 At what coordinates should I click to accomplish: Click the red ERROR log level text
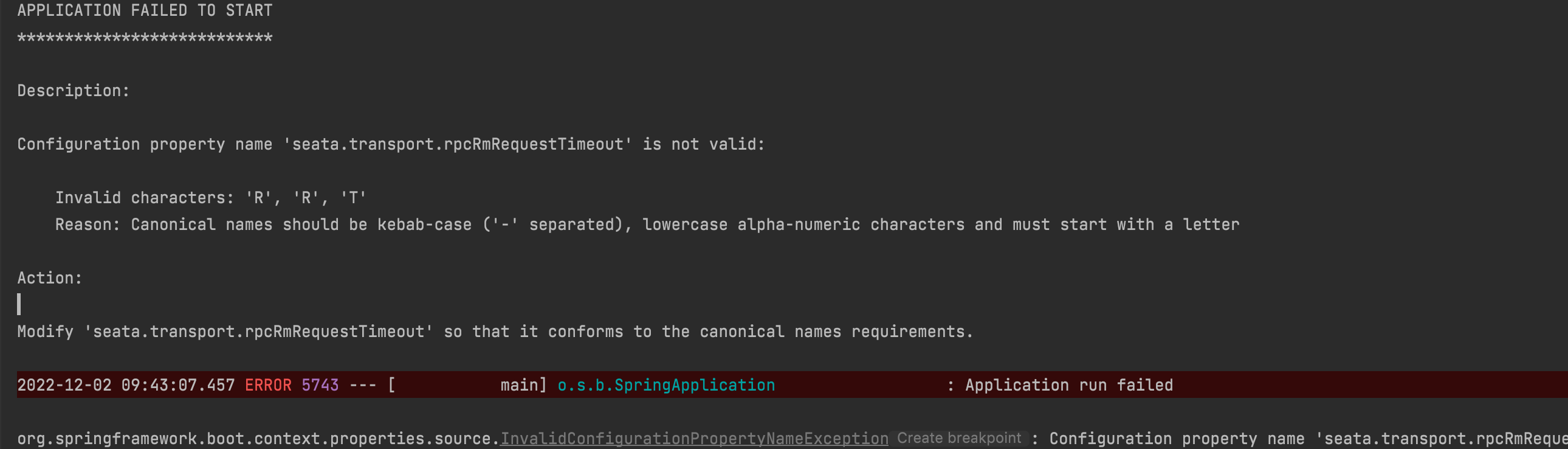(268, 385)
